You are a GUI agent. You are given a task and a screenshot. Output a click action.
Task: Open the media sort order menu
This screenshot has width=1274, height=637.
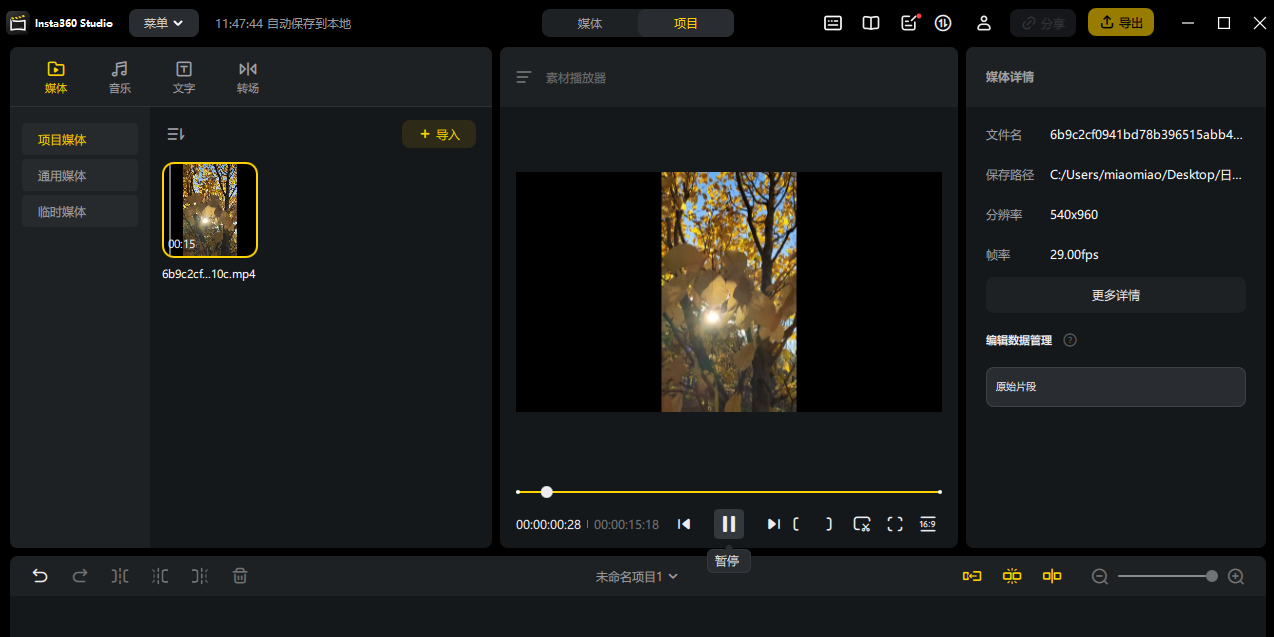(176, 134)
